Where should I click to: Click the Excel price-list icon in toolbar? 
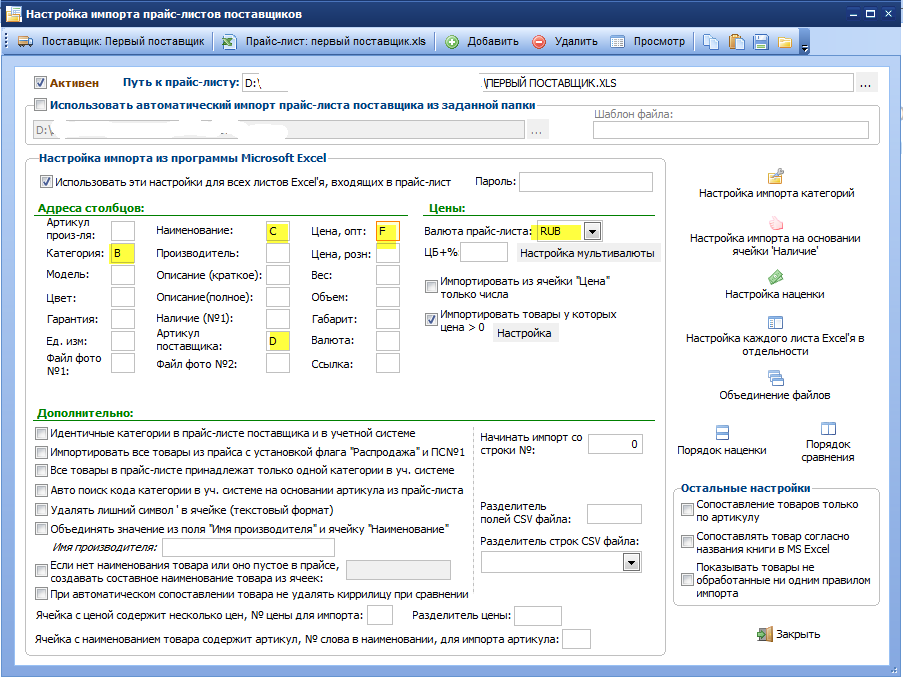229,42
